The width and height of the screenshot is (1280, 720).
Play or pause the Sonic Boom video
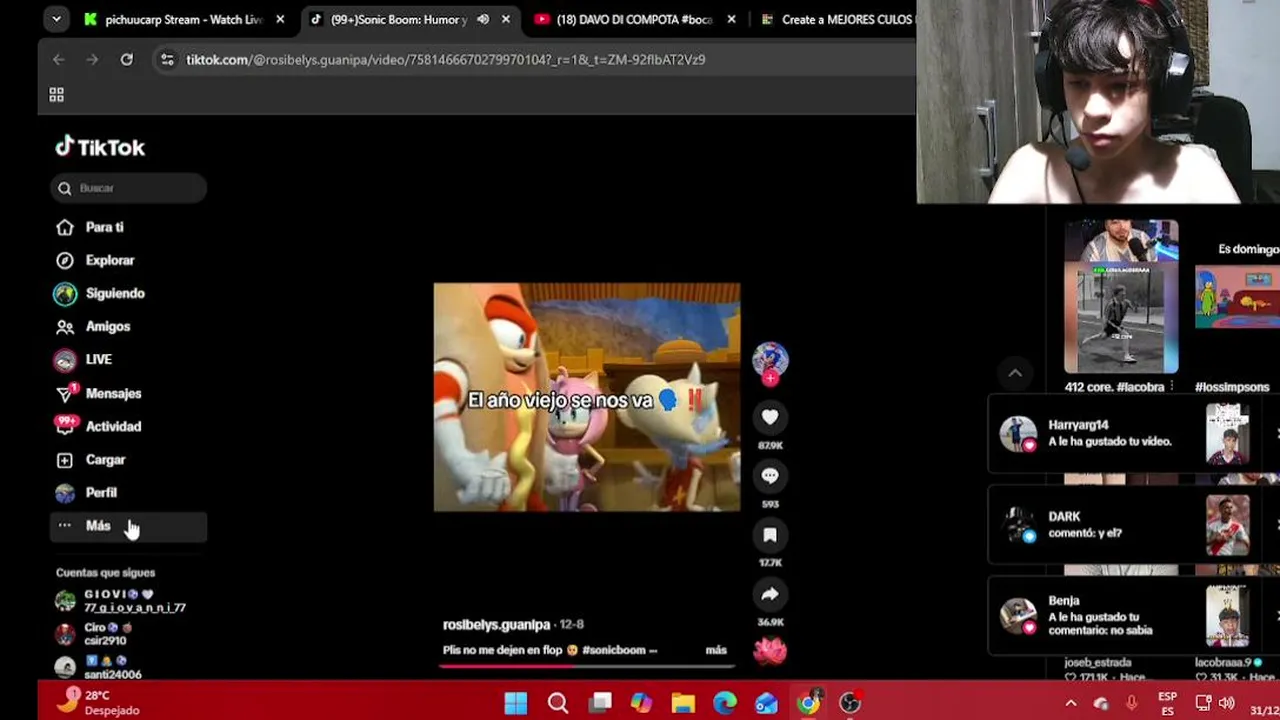point(587,397)
